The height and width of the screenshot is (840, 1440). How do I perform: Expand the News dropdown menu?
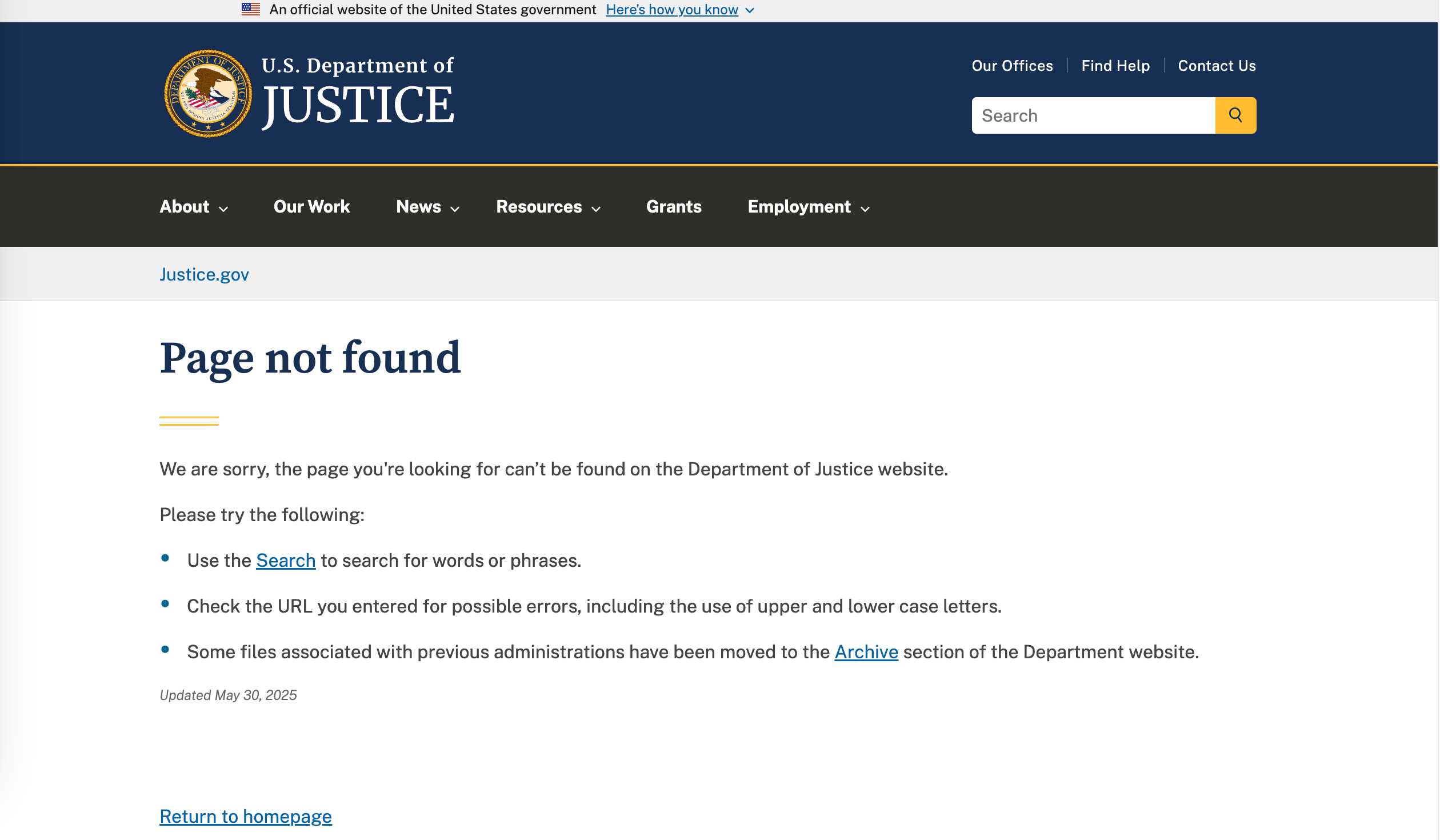pyautogui.click(x=427, y=207)
